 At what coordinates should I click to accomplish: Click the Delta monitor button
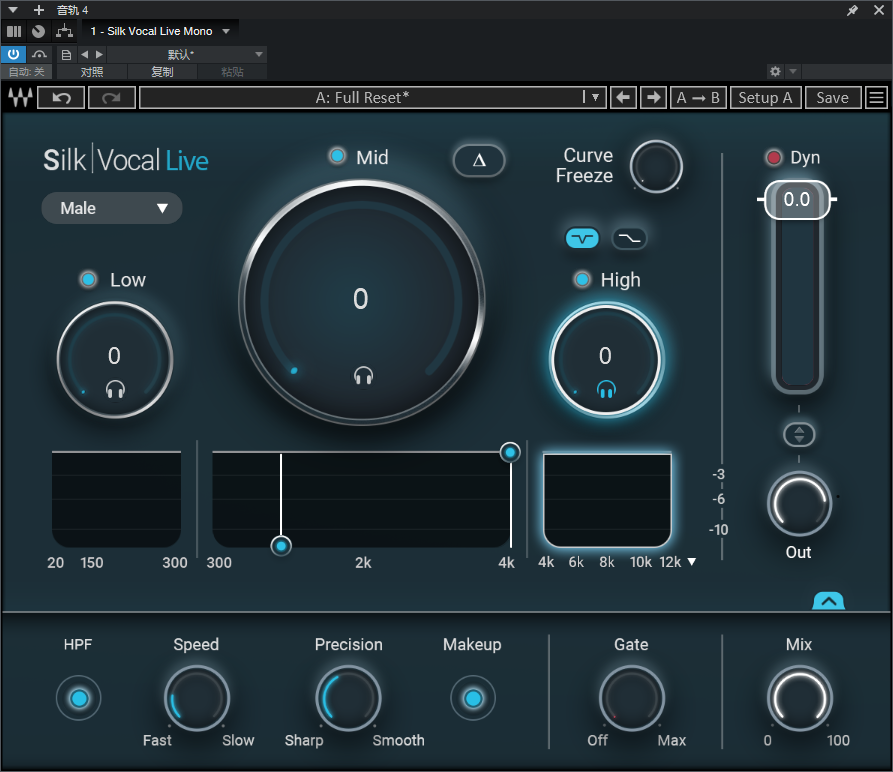[x=479, y=161]
